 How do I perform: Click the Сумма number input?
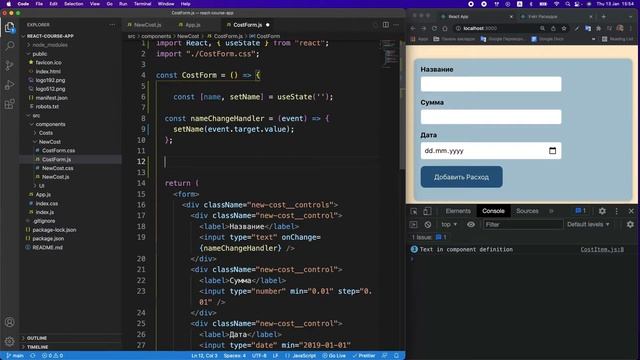pyautogui.click(x=491, y=117)
